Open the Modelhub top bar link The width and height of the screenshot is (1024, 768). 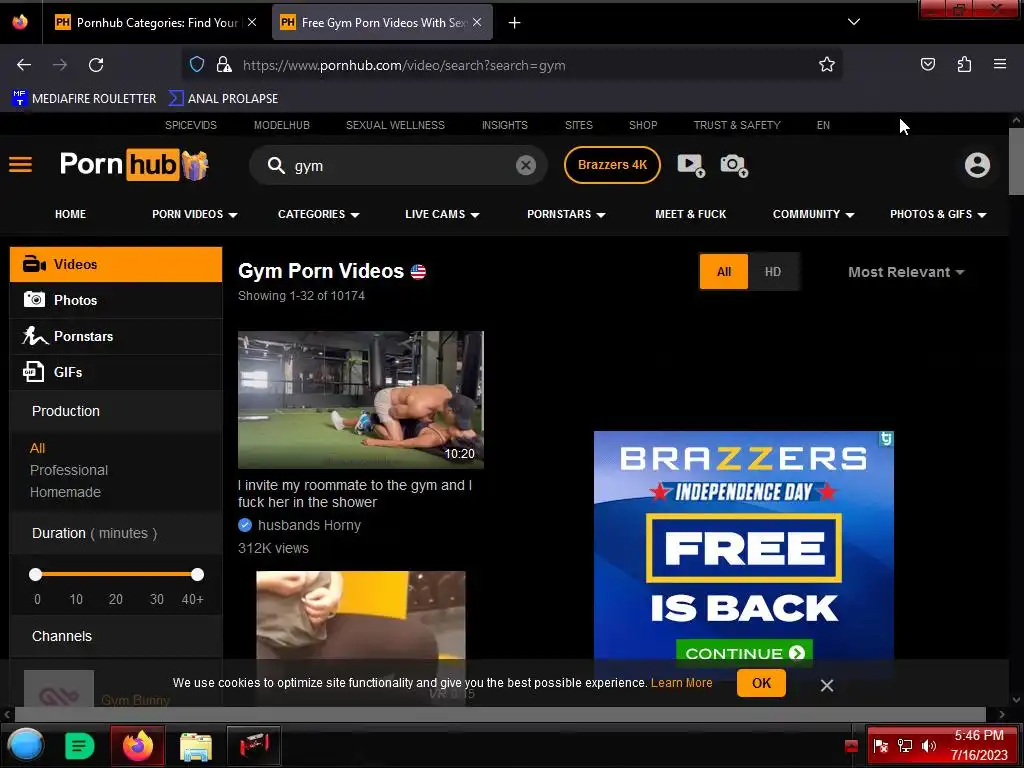click(281, 125)
